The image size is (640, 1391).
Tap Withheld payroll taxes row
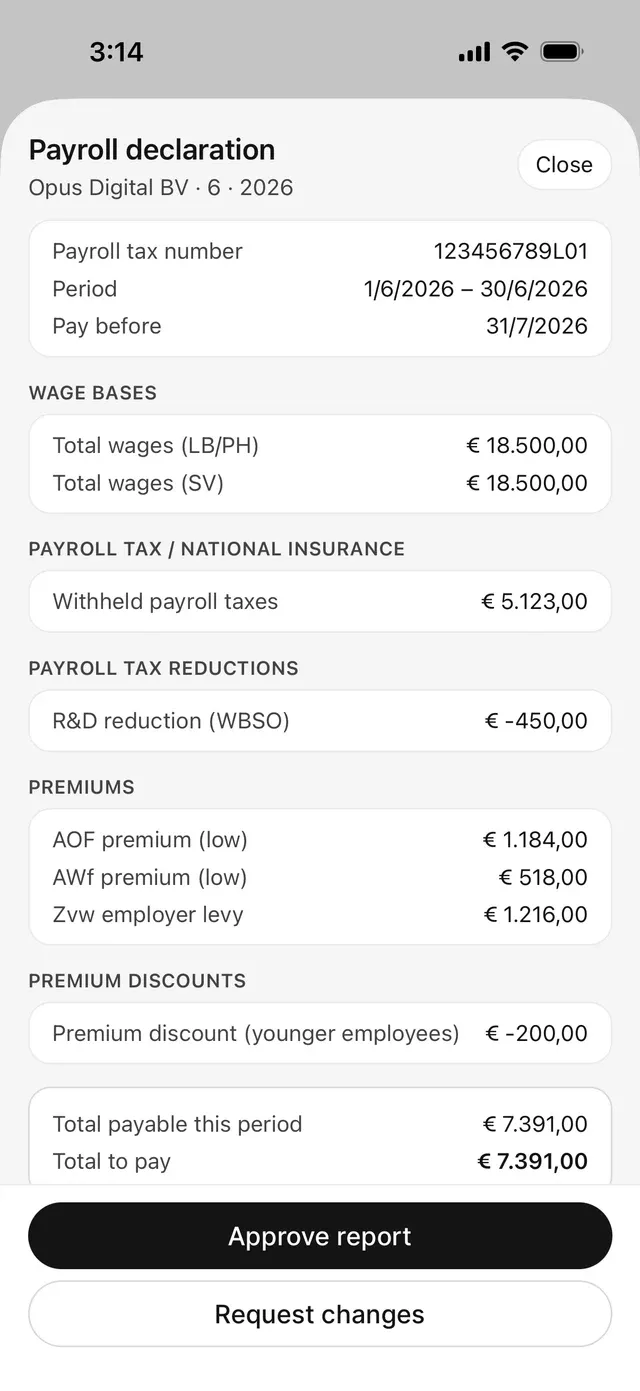(x=320, y=602)
